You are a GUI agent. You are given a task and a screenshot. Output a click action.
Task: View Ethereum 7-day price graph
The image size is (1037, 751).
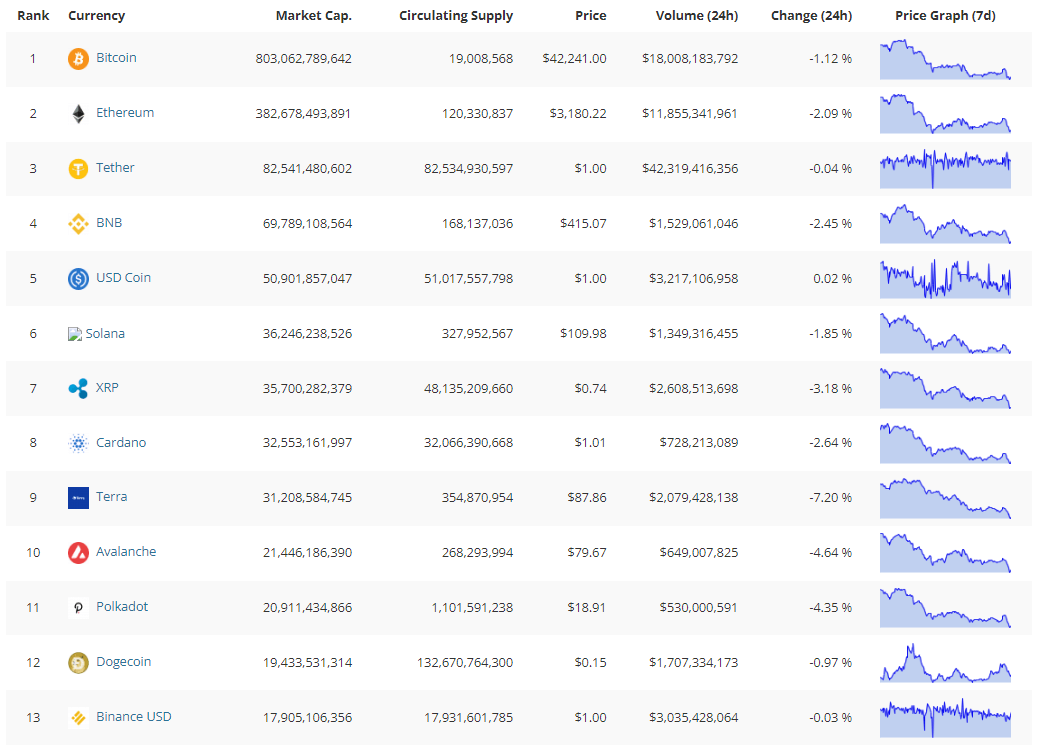(945, 114)
